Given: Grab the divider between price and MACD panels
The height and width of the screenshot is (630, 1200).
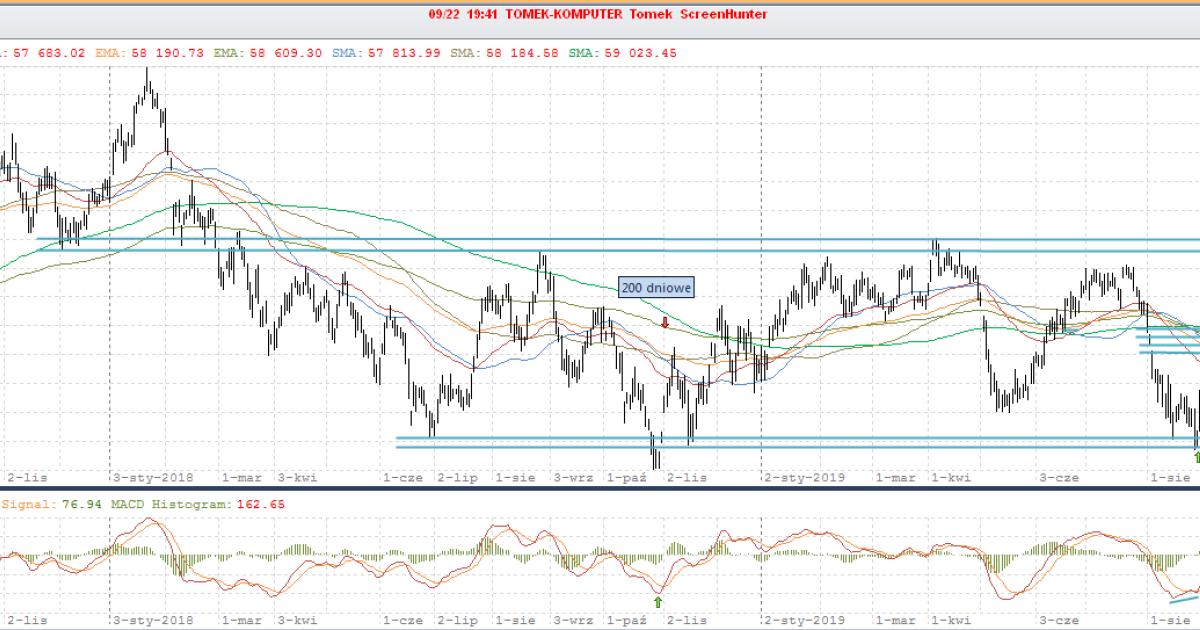Looking at the screenshot, I should point(600,487).
